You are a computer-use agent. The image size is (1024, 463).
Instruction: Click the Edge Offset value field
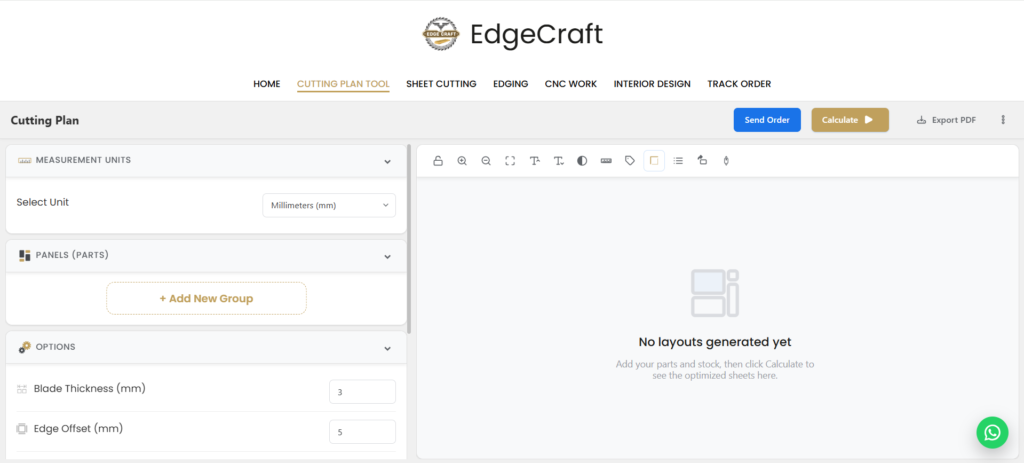[x=362, y=432]
